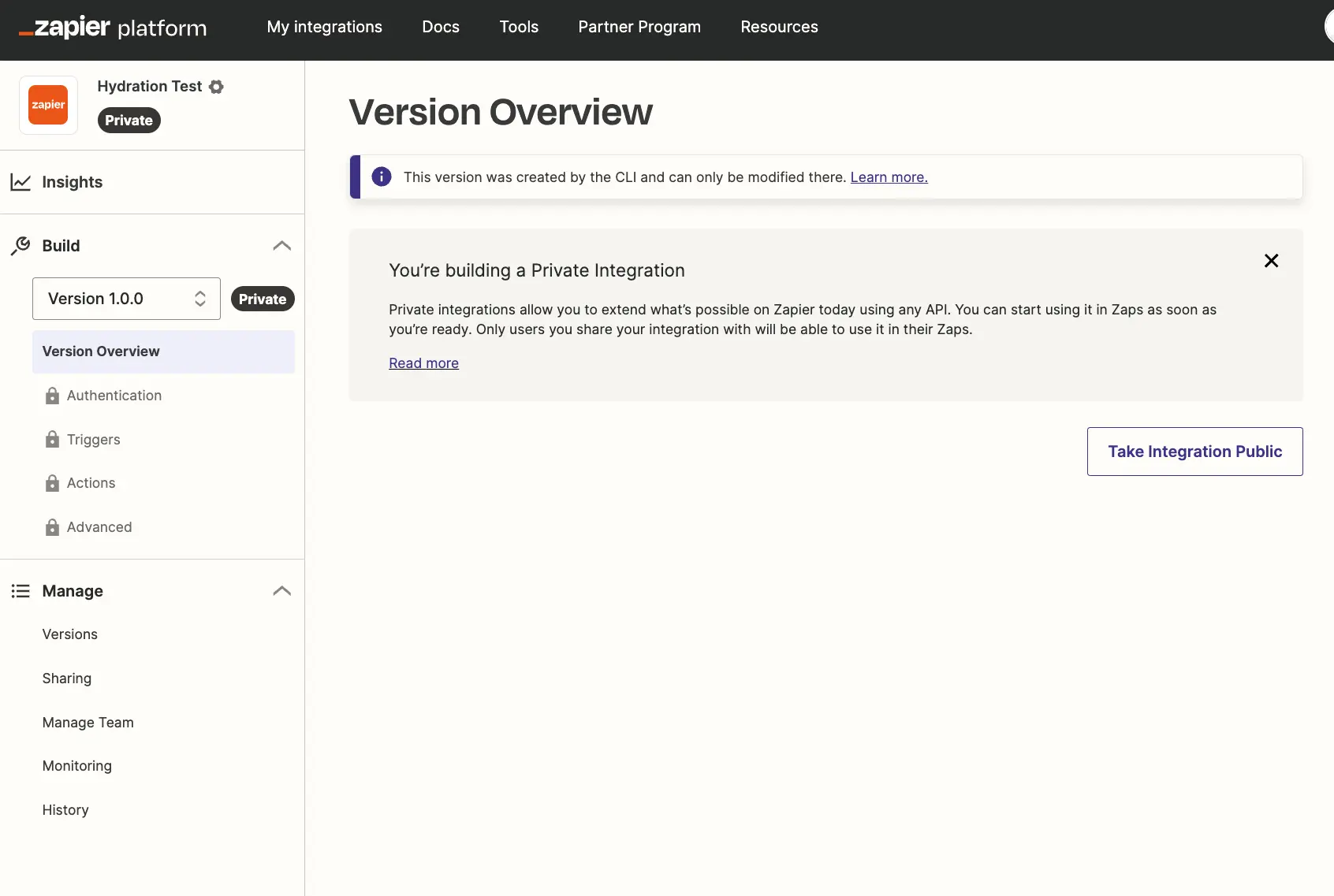Click the Version Overview page heading
This screenshot has height=896, width=1334.
point(501,112)
